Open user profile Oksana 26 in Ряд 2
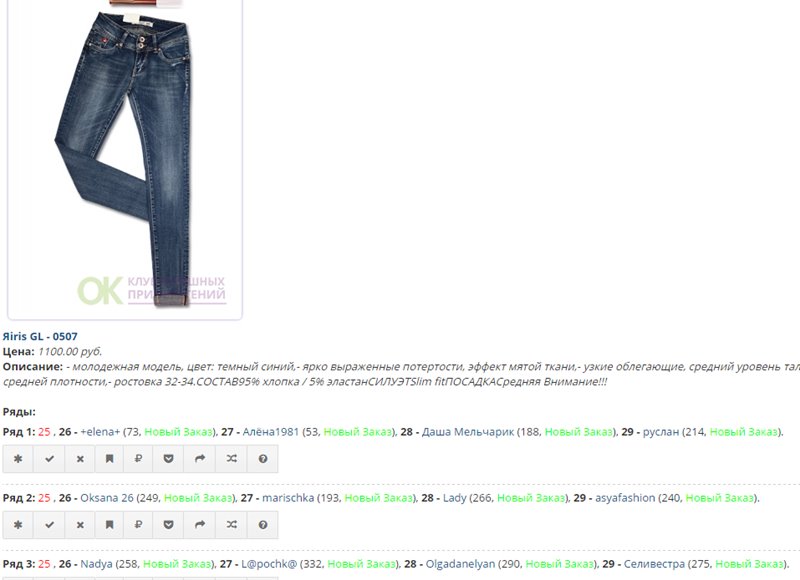 (x=107, y=497)
